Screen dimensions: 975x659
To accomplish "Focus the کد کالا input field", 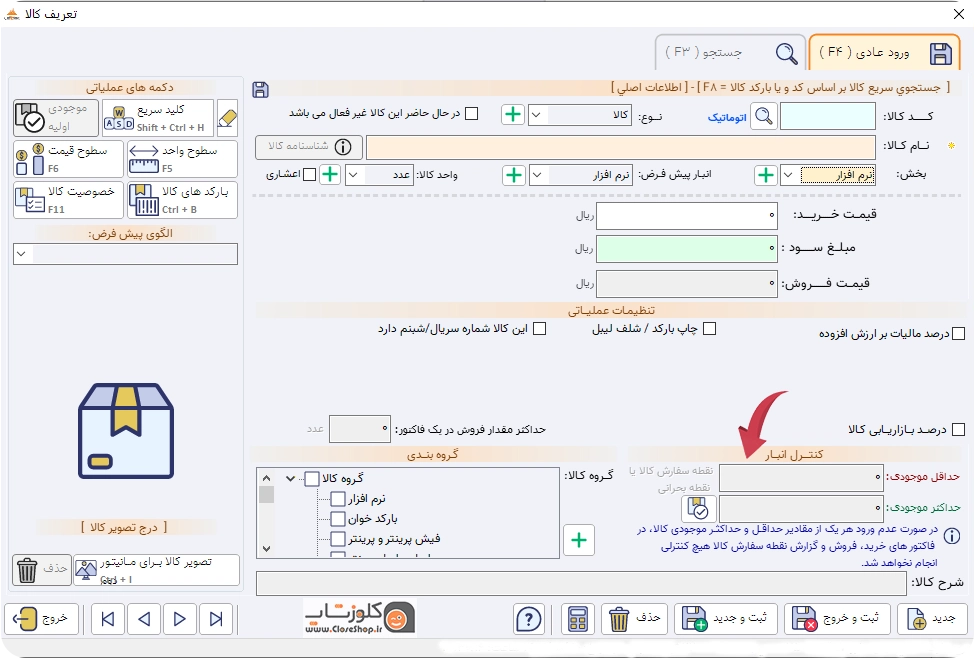I will click(828, 116).
